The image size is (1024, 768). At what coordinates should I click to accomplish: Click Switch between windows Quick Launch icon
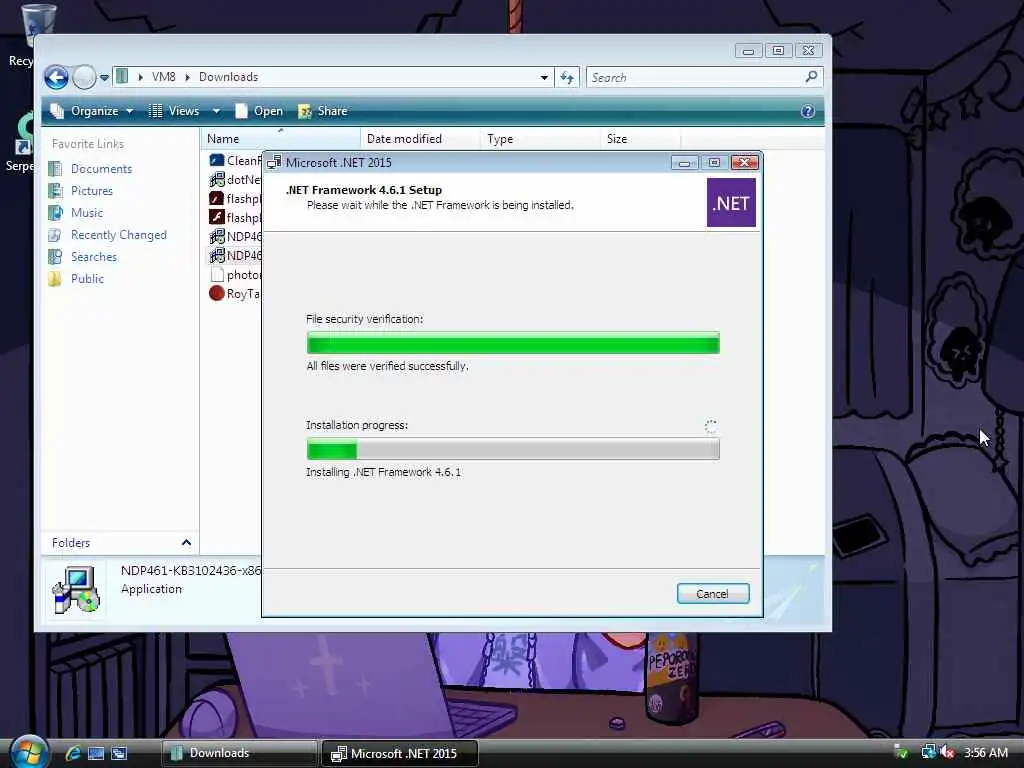pos(119,754)
